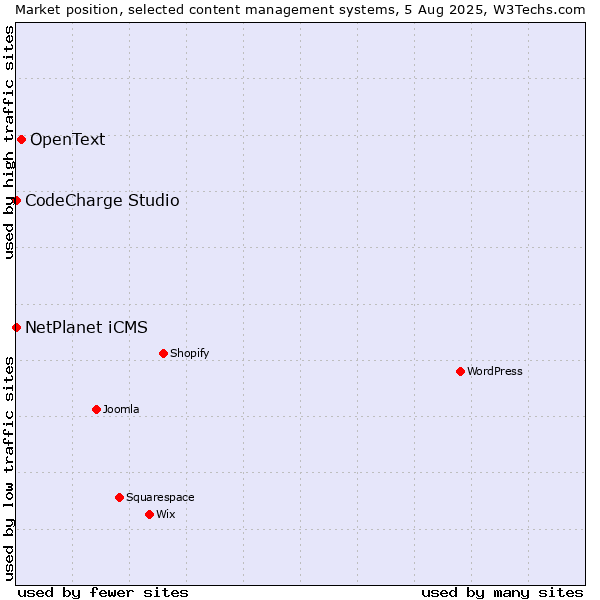This screenshot has height=600, width=600.
Task: Click the CodeCharge Studio label
Action: pos(102,201)
